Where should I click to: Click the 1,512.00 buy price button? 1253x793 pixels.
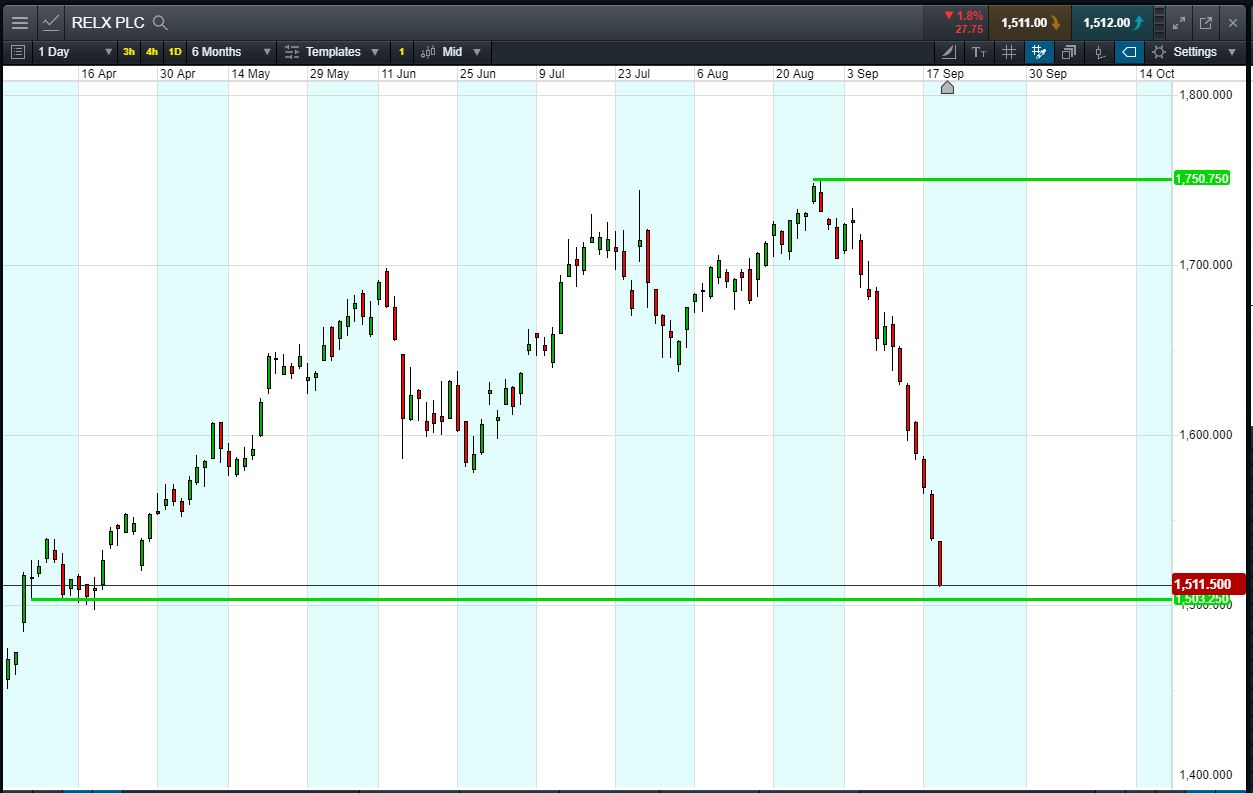[1111, 23]
